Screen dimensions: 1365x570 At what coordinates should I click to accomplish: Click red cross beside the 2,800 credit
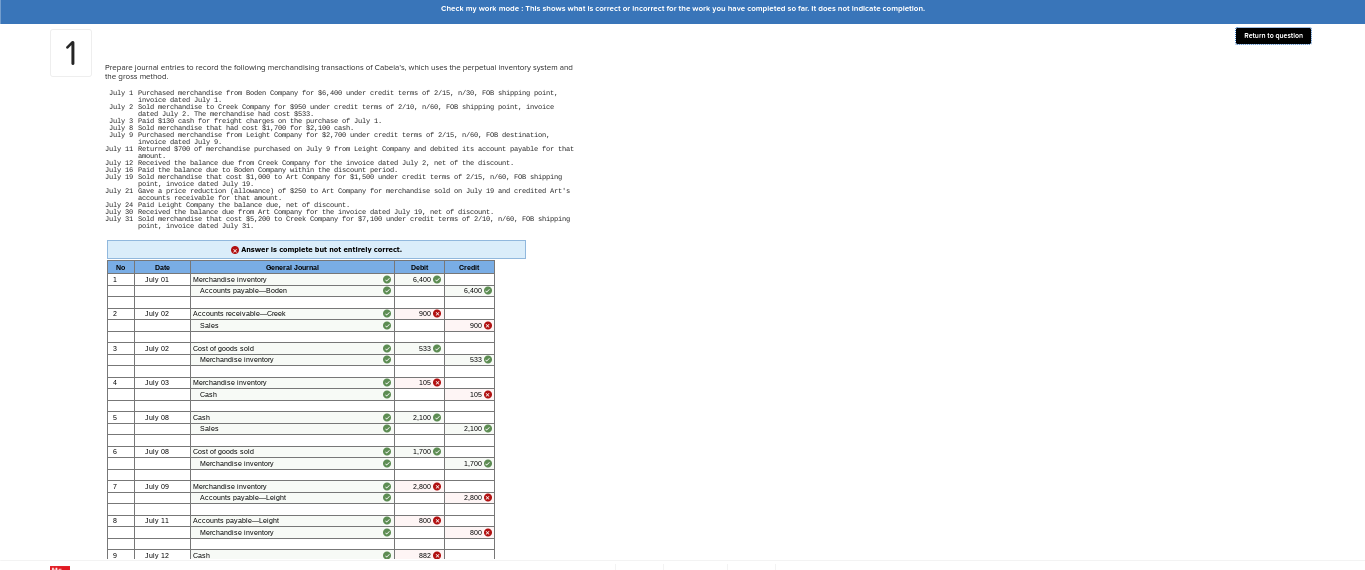pos(488,498)
